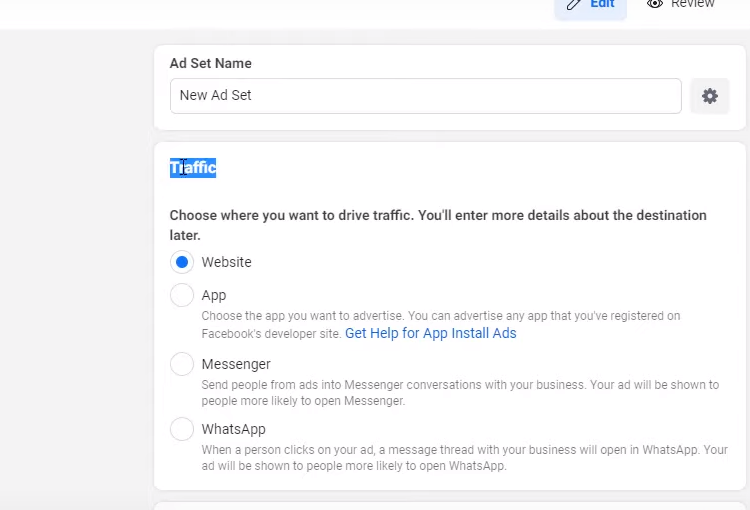Viewport: 750px width, 510px height.
Task: Click the App option description text
Action: click(x=441, y=324)
